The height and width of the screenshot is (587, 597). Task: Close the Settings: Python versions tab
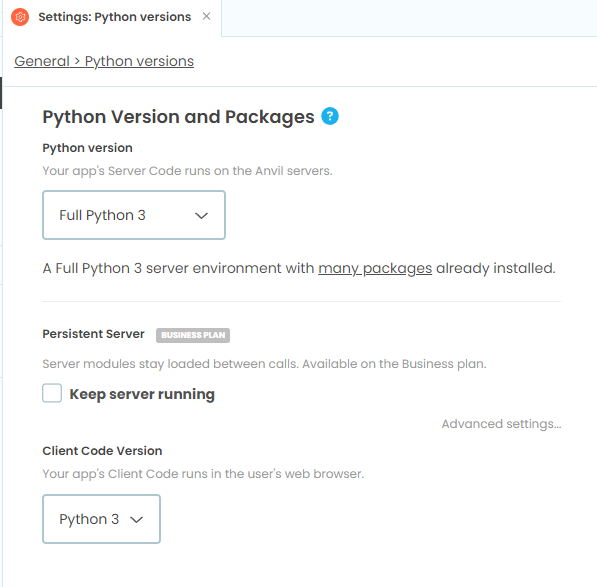206,16
